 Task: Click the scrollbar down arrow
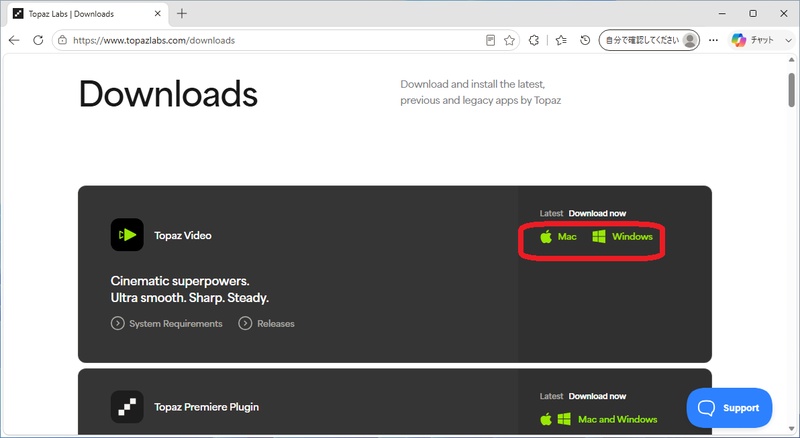(x=791, y=428)
